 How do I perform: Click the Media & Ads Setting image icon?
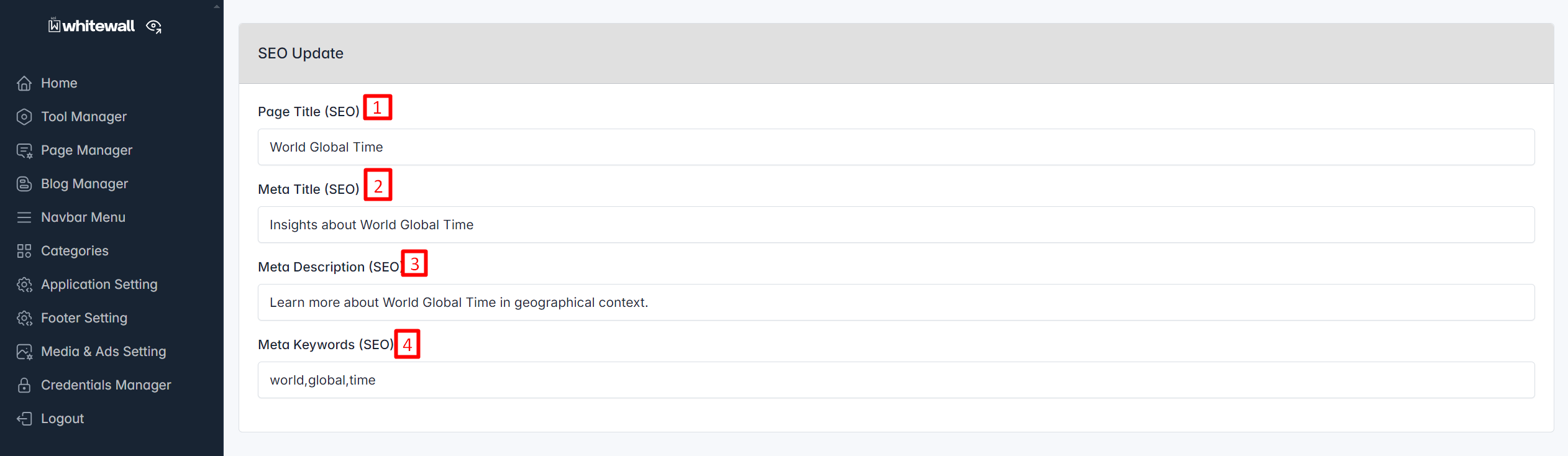[24, 352]
